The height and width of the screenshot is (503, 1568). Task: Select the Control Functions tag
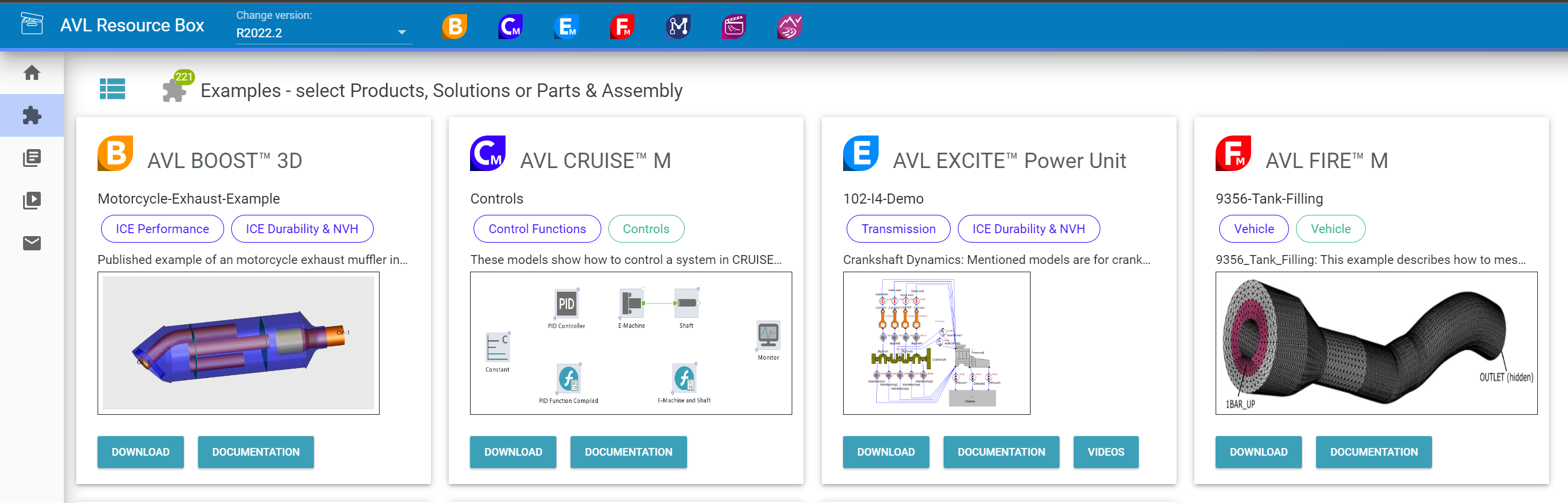[x=537, y=229]
